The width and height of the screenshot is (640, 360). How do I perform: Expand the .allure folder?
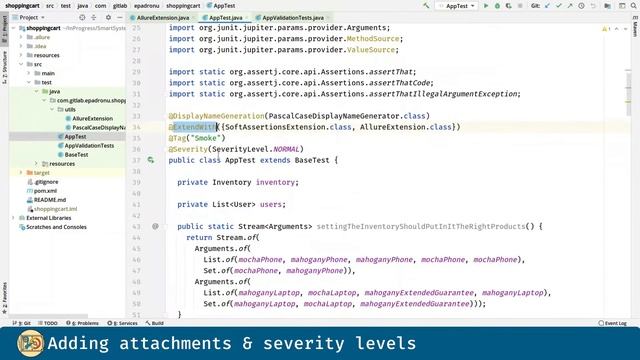point(21,37)
